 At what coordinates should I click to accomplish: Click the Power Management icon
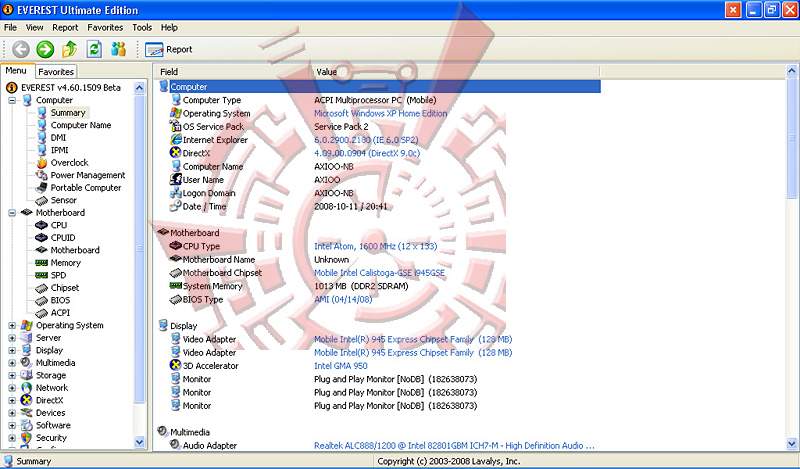(x=41, y=175)
